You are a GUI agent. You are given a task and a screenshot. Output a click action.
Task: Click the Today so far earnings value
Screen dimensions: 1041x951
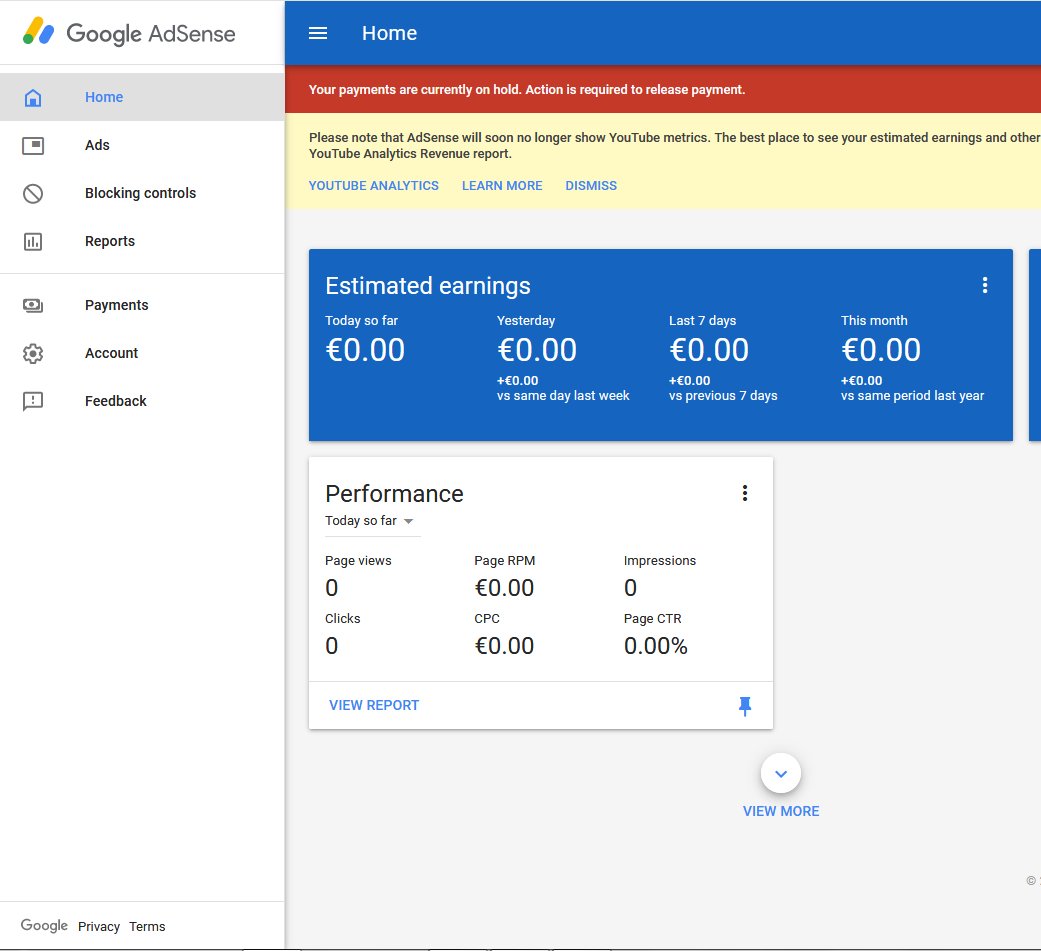[365, 349]
